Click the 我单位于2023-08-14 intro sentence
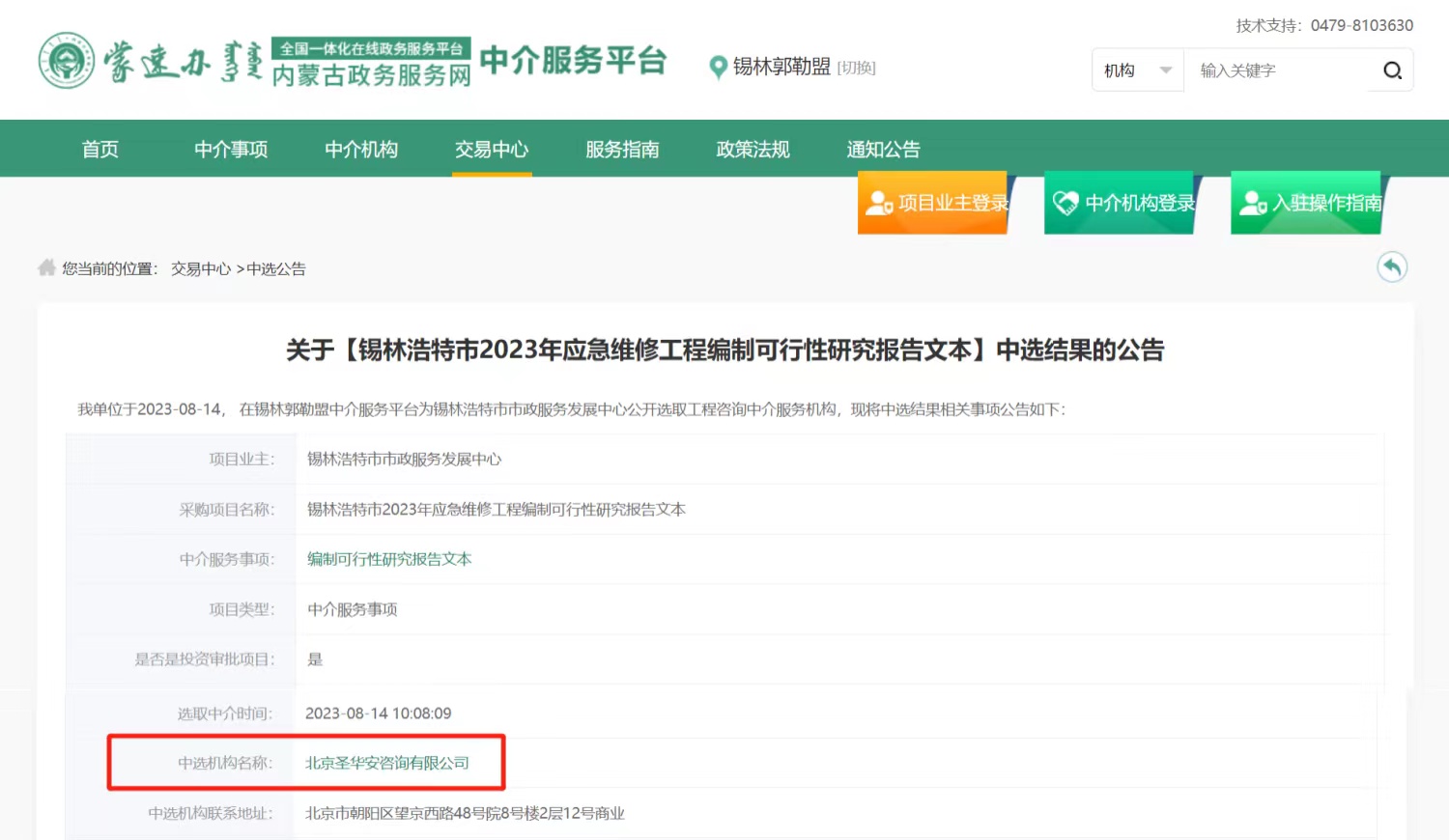 (x=572, y=409)
